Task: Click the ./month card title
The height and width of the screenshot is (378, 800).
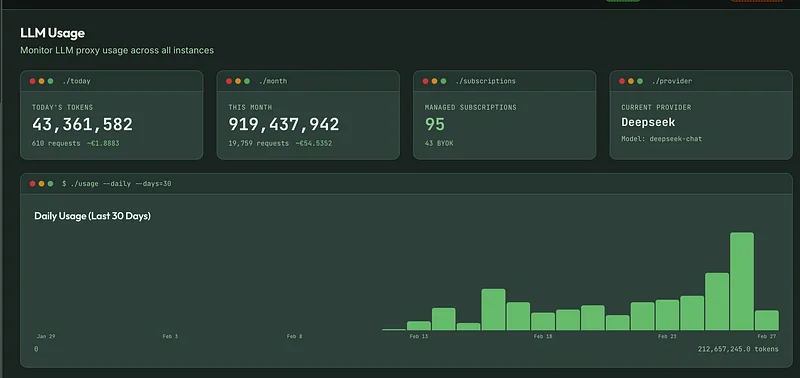Action: tap(273, 81)
